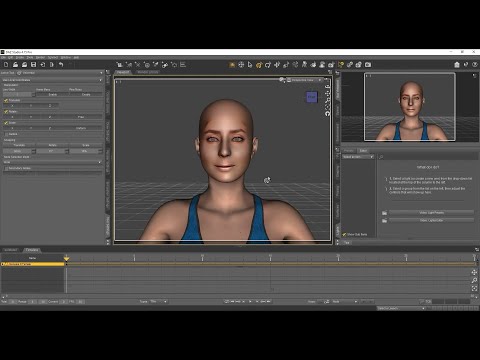Click the Save scene floppy icon
Image resolution: width=480 pixels, height=360 pixels.
pyautogui.click(x=33, y=65)
